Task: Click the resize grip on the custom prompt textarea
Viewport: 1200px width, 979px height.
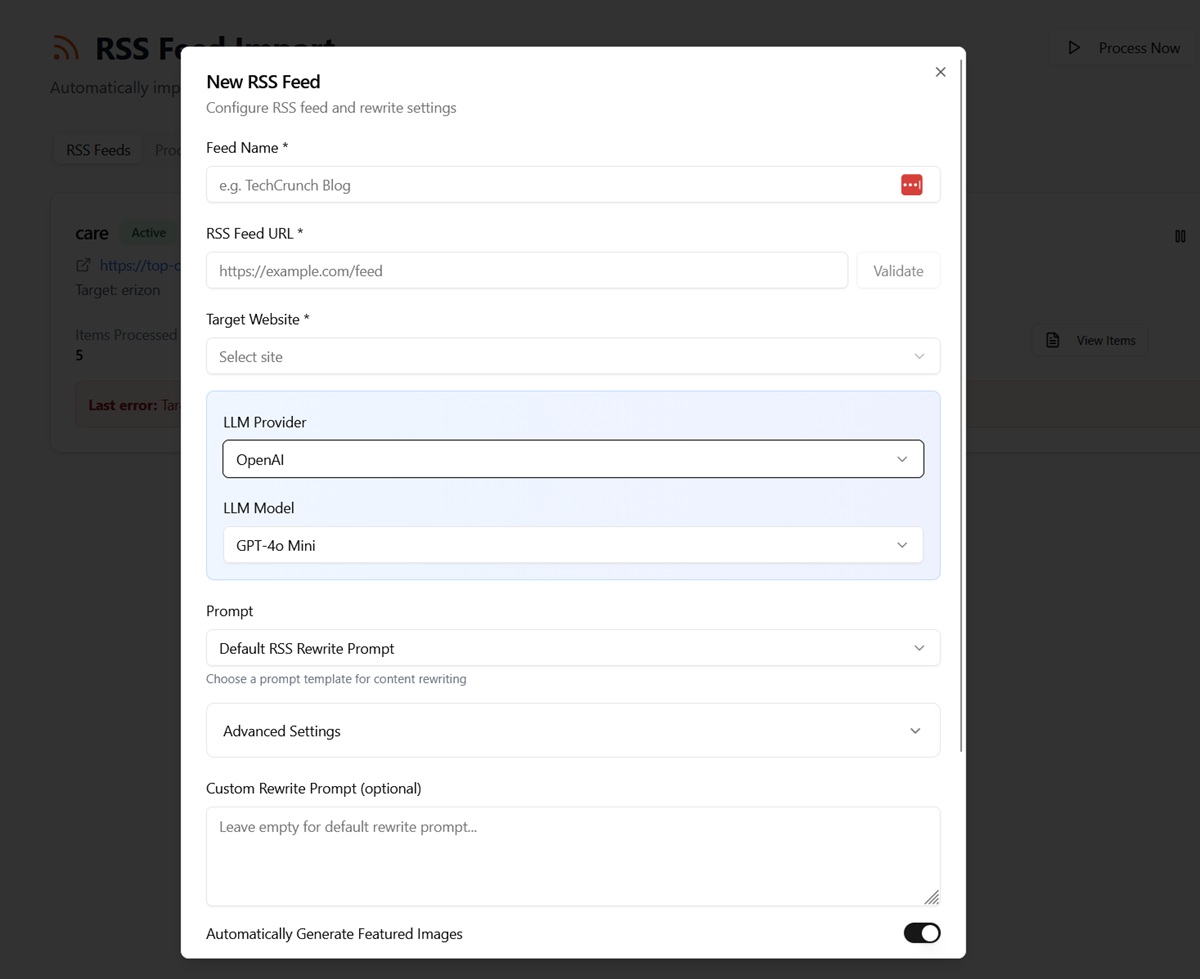Action: 932,897
